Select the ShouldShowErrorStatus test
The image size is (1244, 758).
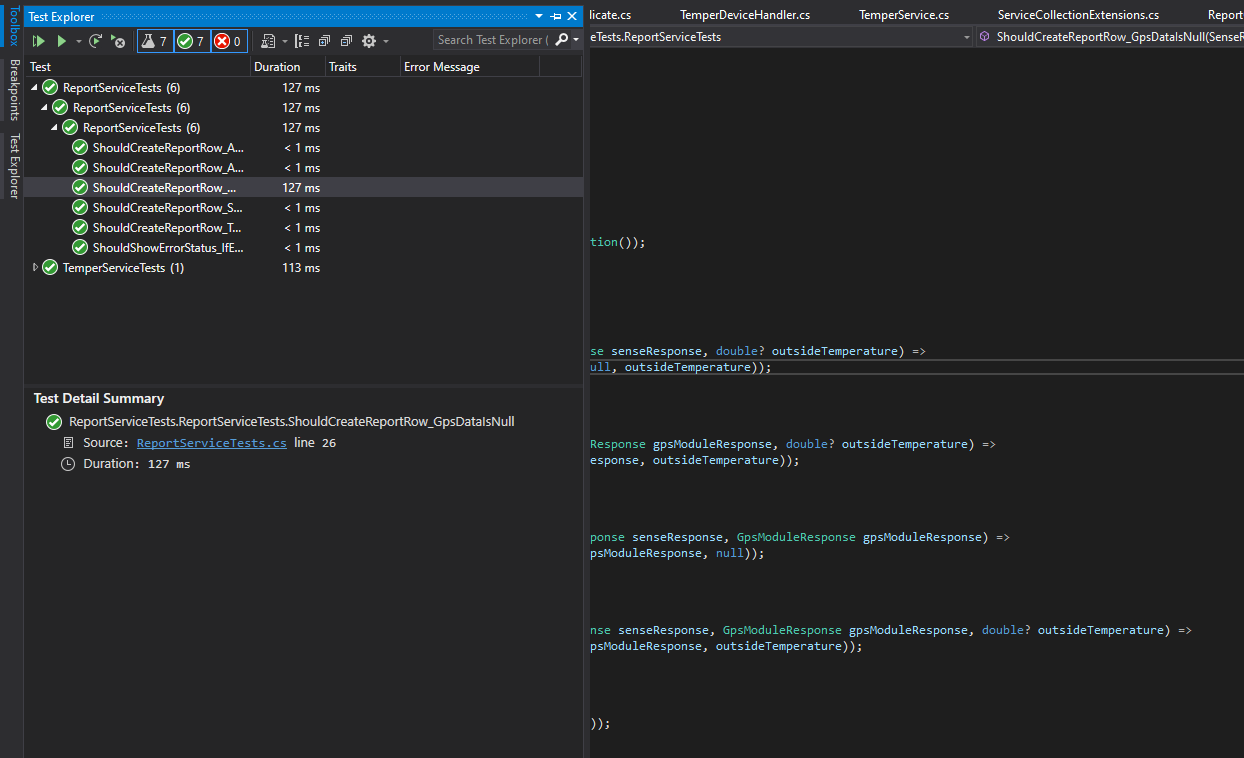[167, 248]
